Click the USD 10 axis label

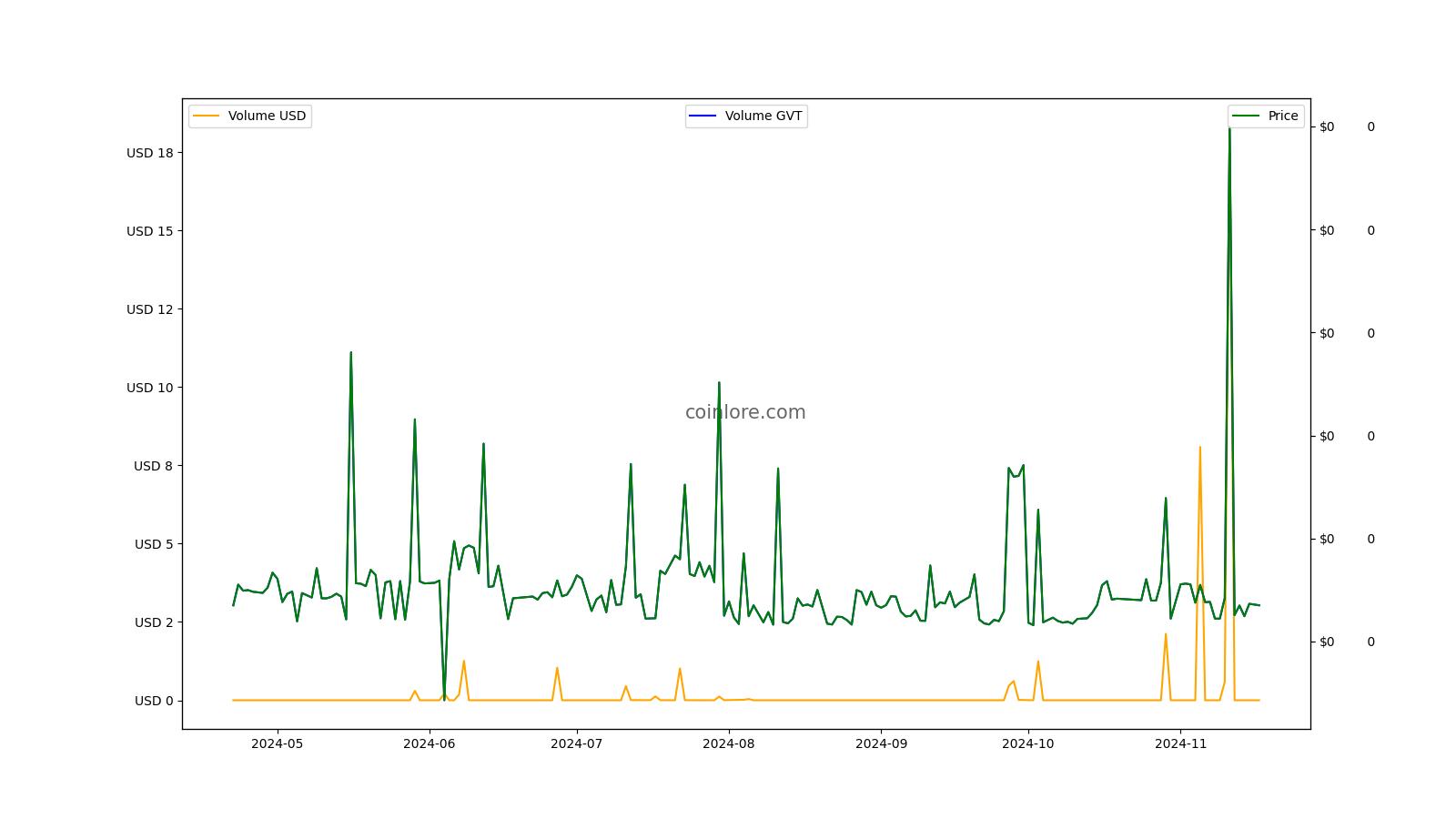click(x=149, y=388)
